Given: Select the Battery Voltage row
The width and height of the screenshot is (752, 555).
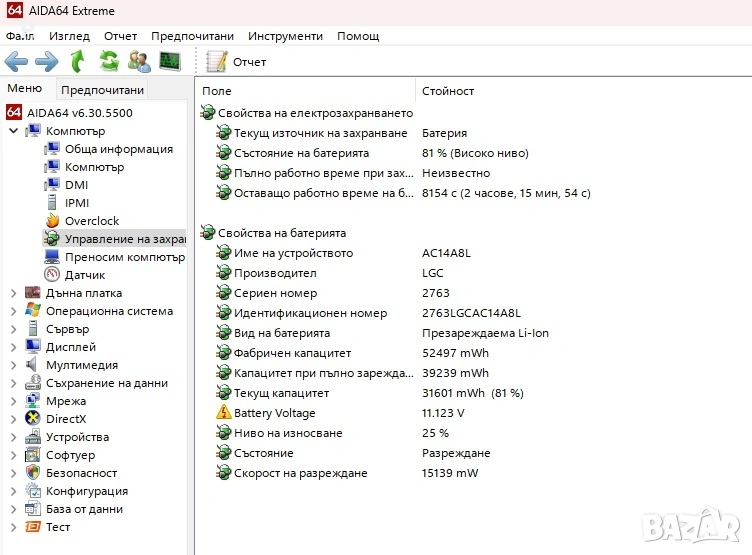Looking at the screenshot, I should [274, 413].
